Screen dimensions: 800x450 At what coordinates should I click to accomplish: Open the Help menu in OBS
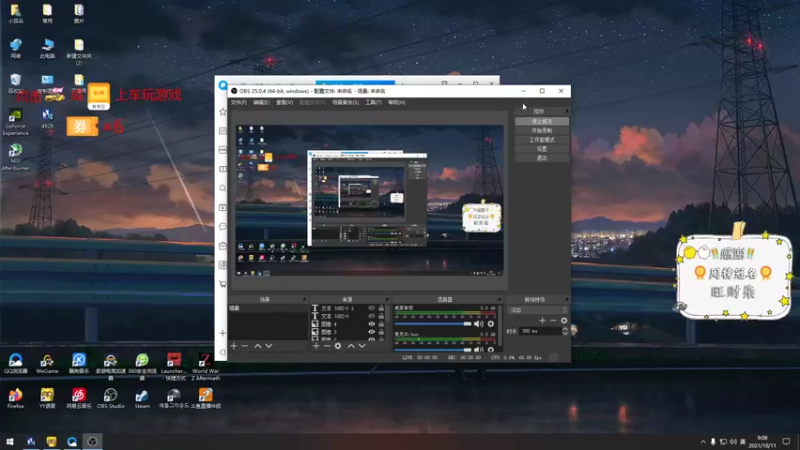coord(396,103)
